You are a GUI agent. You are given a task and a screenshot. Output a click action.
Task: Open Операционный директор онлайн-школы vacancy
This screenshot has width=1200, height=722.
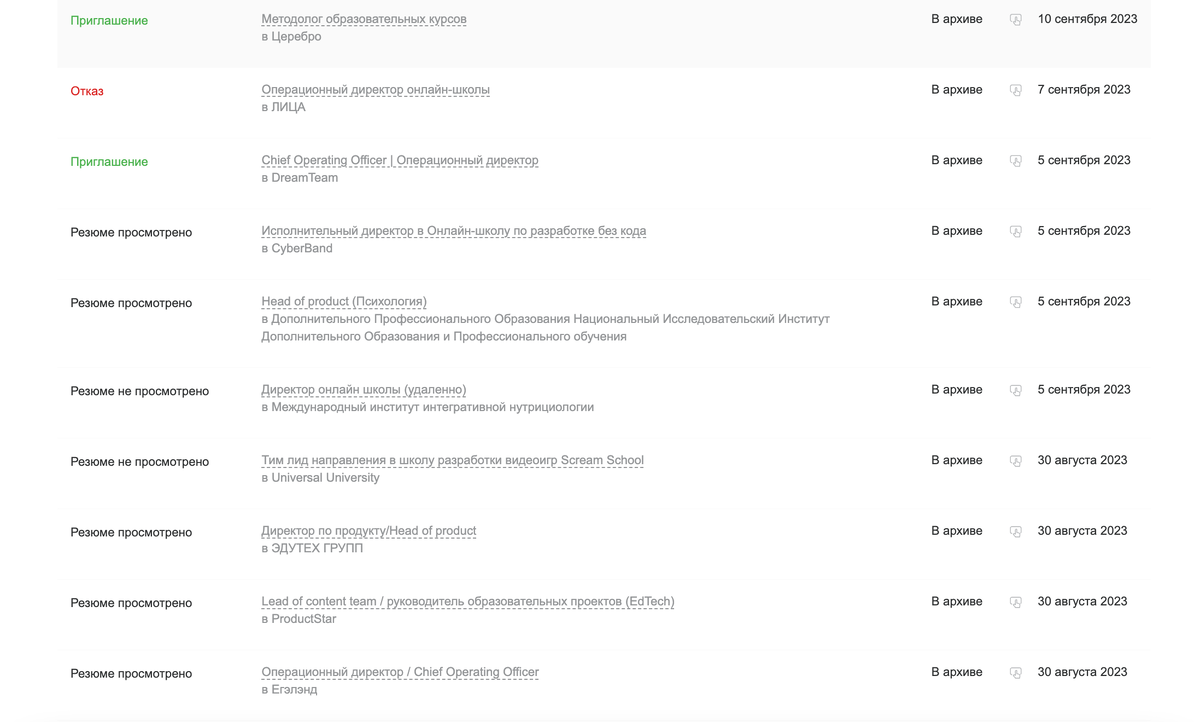(375, 89)
